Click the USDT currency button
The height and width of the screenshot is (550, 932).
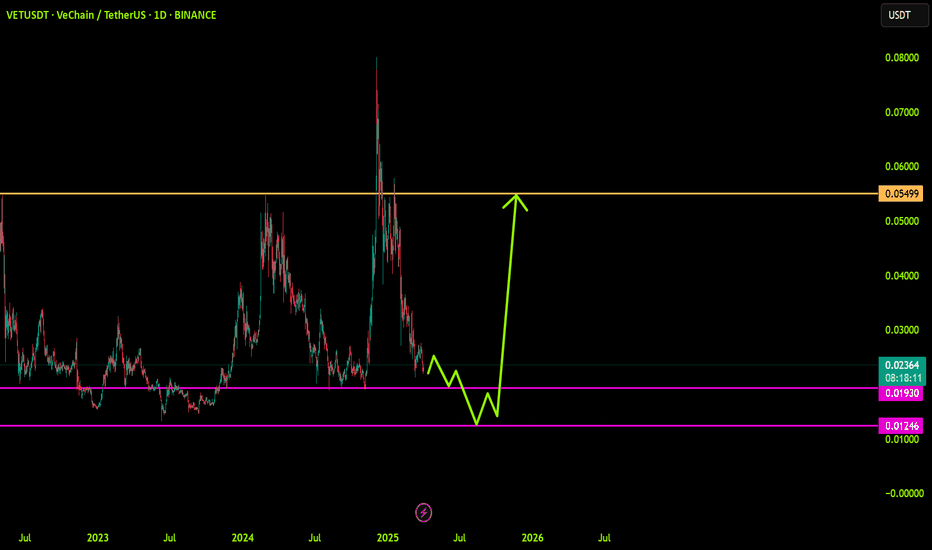[x=904, y=15]
